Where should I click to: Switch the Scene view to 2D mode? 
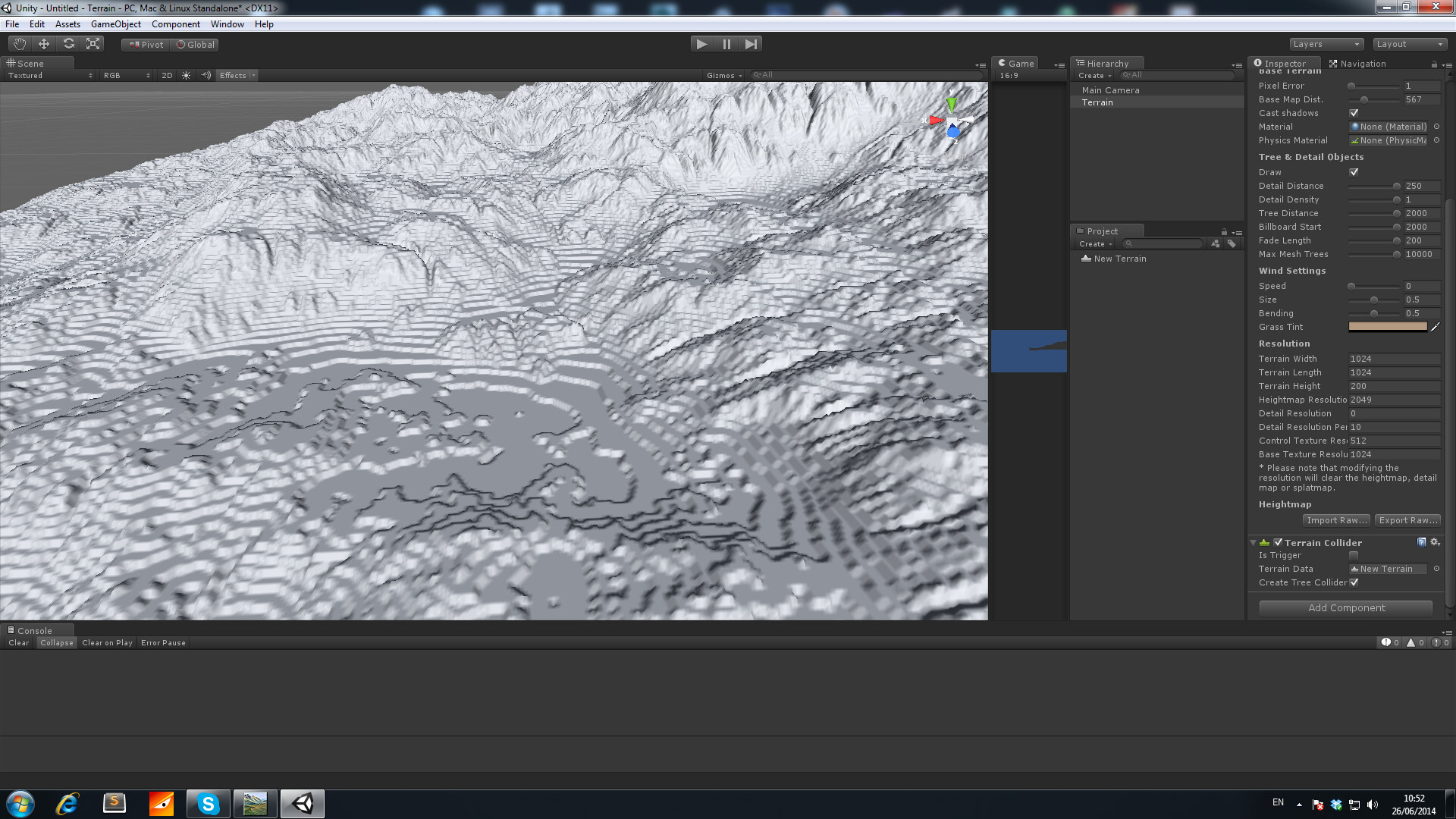click(166, 75)
